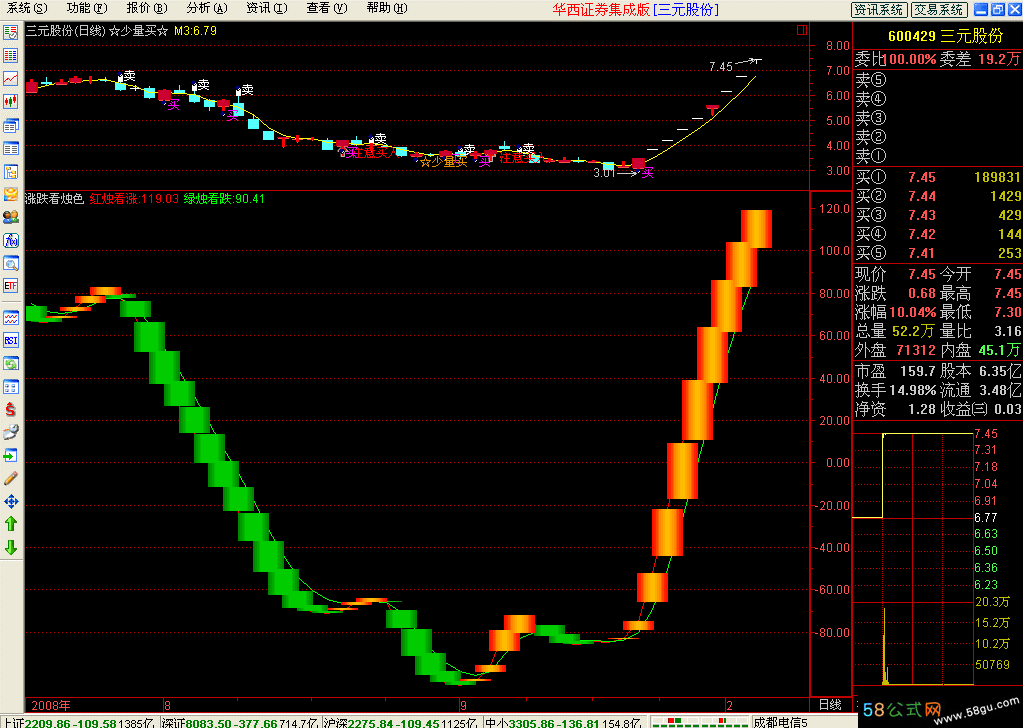Select the RSI indicator icon
The image size is (1023, 728).
10,341
